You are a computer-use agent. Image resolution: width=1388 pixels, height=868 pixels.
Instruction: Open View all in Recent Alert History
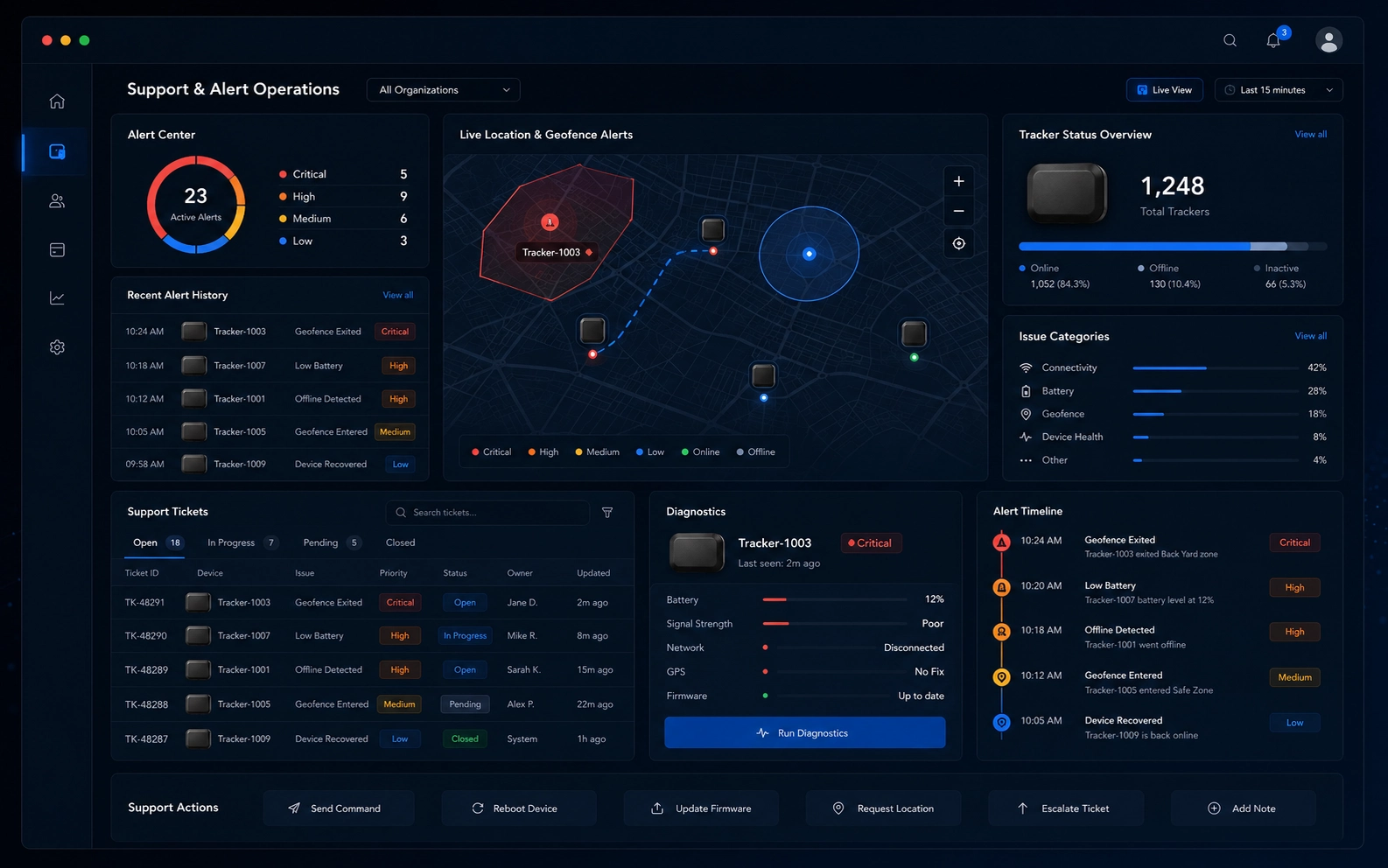(x=398, y=296)
